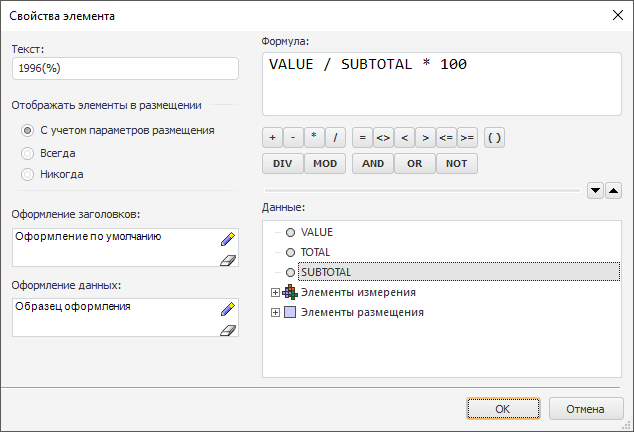The width and height of the screenshot is (634, 432).
Task: Click the pencil icon for header formatting
Action: coord(227,239)
